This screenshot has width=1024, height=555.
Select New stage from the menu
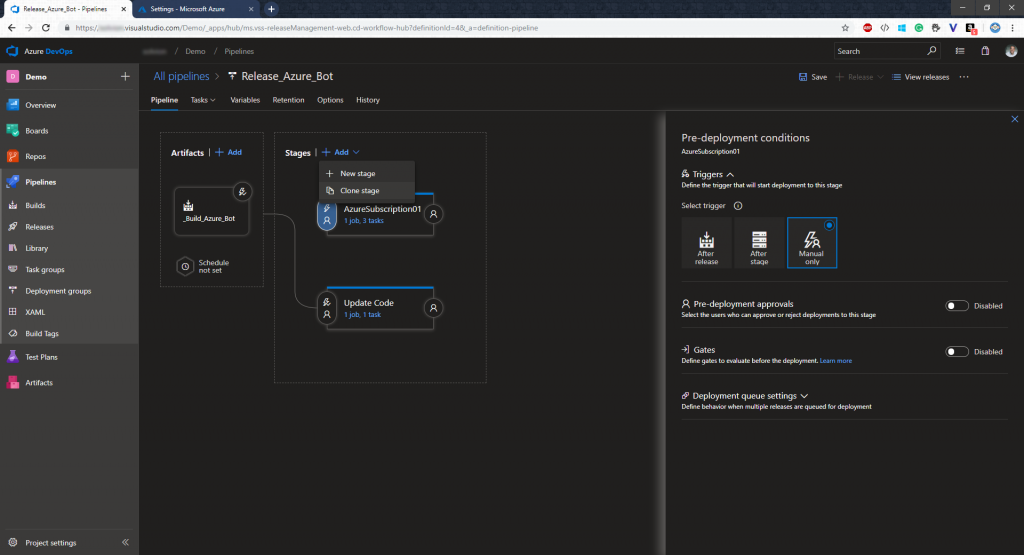point(367,174)
